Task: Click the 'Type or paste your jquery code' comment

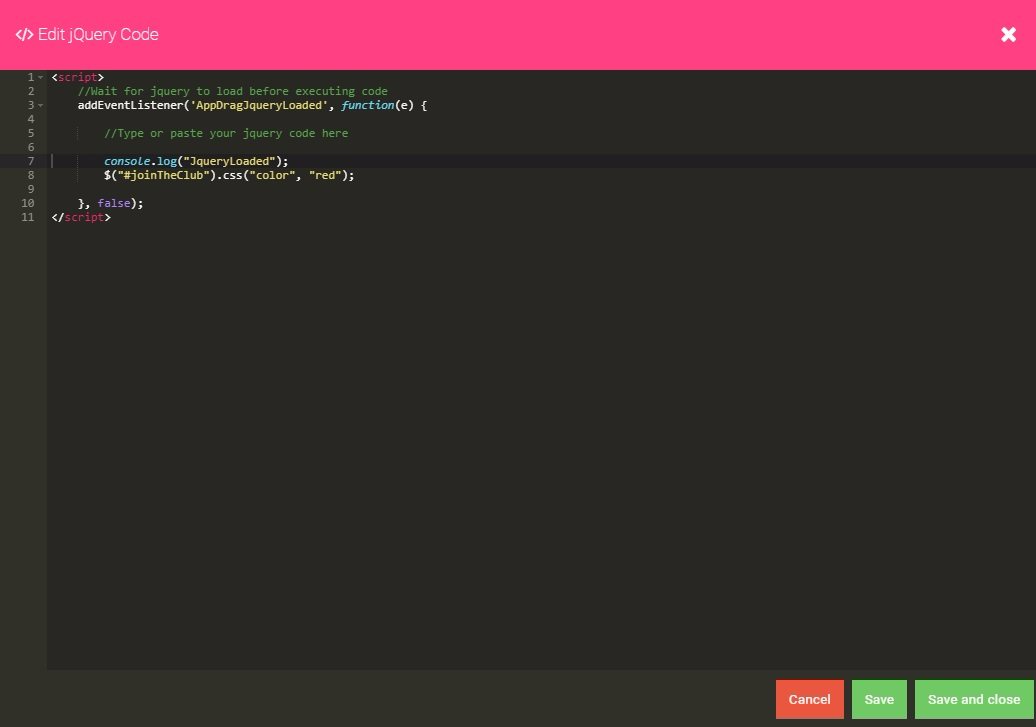Action: [x=226, y=133]
